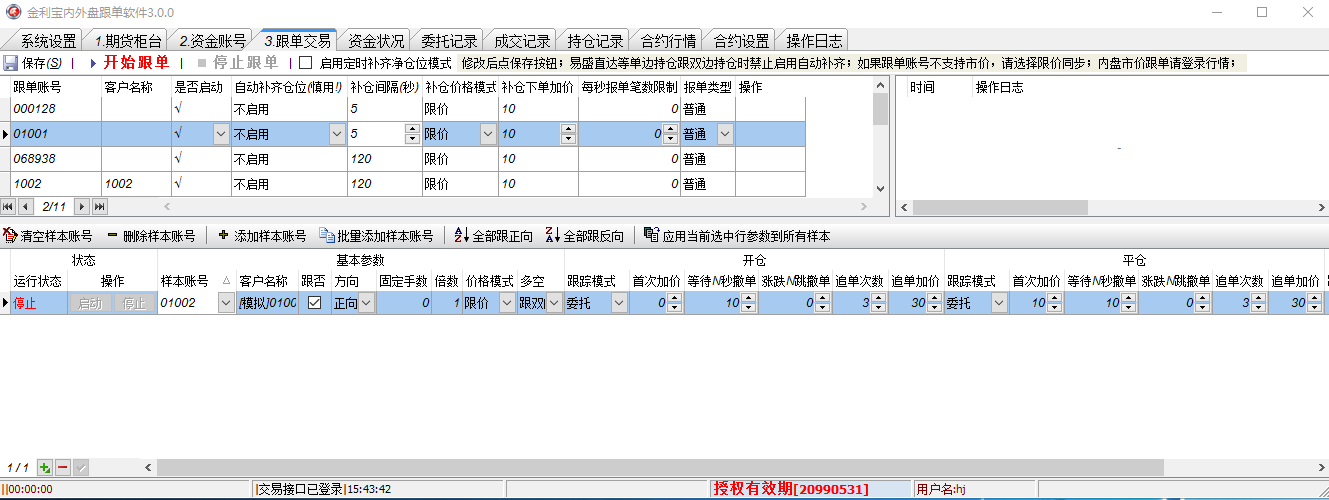Open the 开仓 跟踪模式 委托 dropdown
The width and height of the screenshot is (1329, 500).
coord(620,303)
